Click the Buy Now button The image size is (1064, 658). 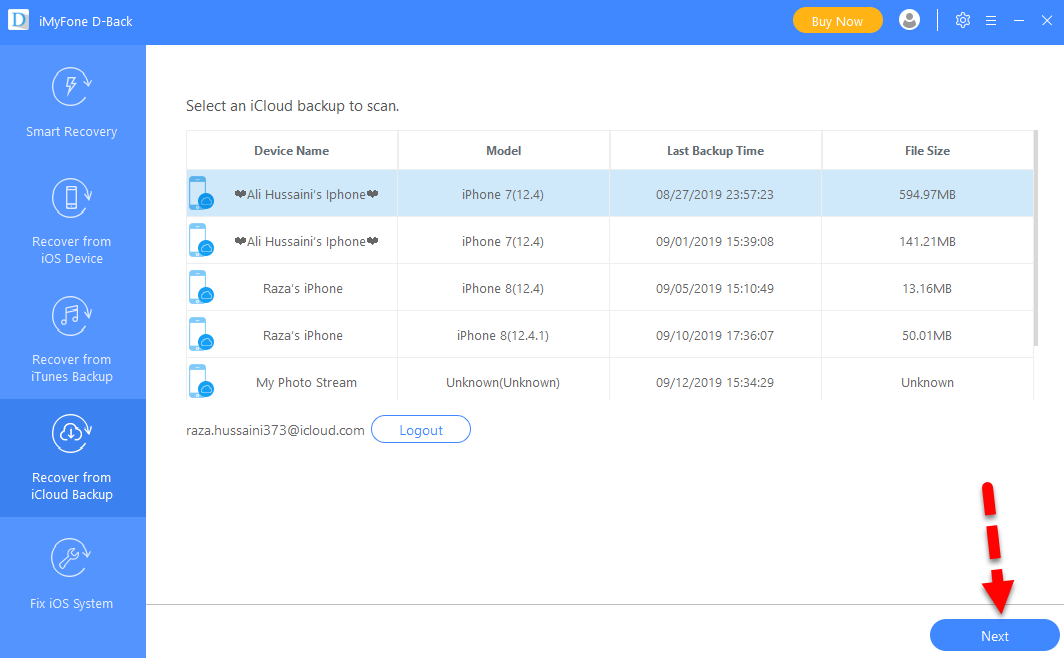pos(837,21)
